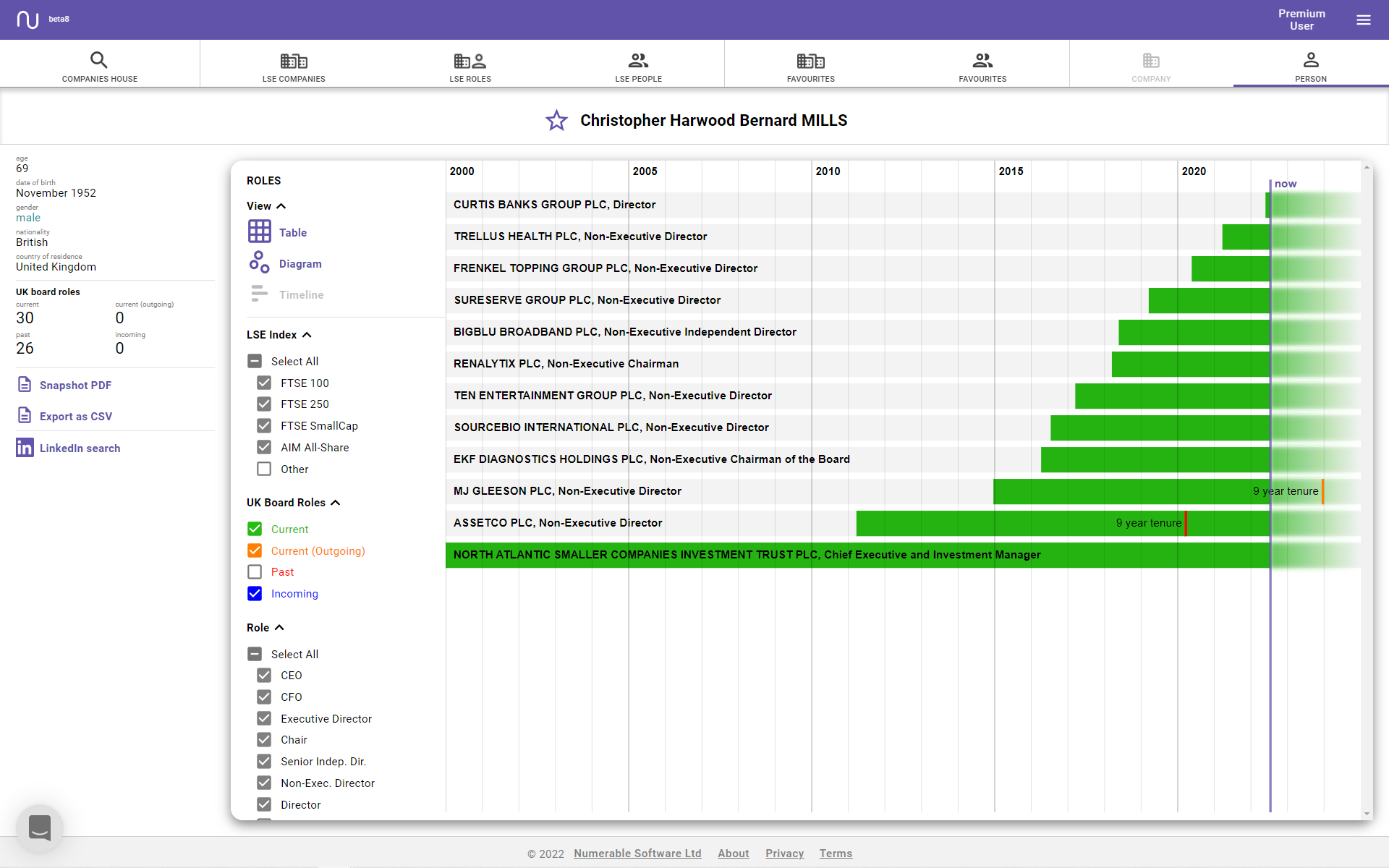The width and height of the screenshot is (1389, 868).
Task: Open the Snapshot PDF link
Action: (x=75, y=386)
